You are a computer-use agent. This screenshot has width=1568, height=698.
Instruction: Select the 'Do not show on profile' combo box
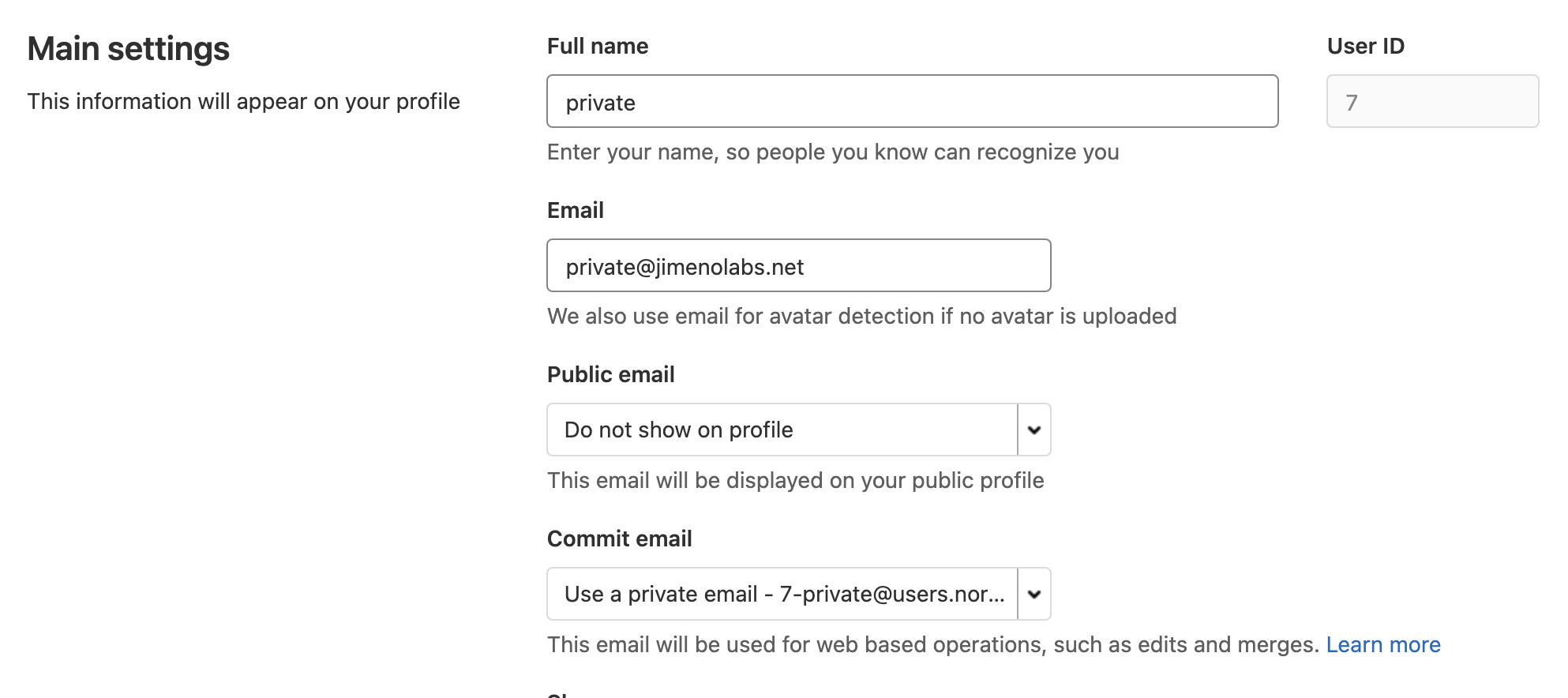[782, 430]
